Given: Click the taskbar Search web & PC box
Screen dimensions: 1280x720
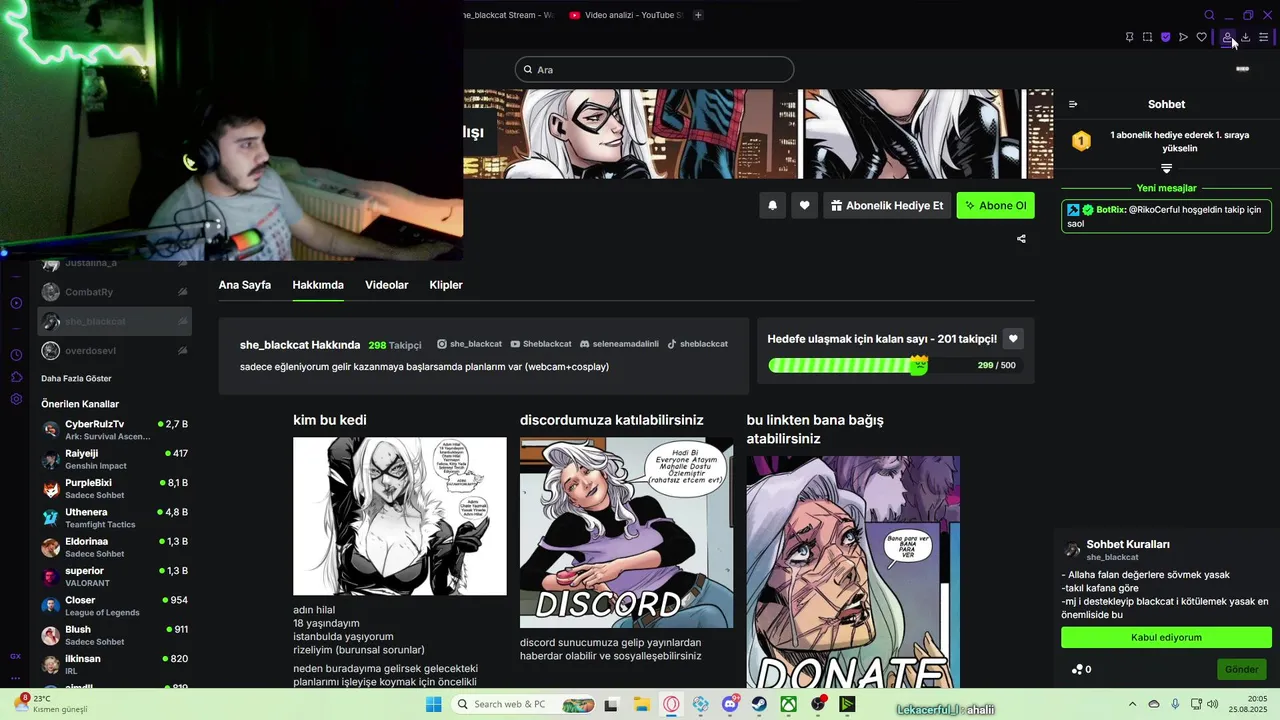Looking at the screenshot, I should pos(524,704).
